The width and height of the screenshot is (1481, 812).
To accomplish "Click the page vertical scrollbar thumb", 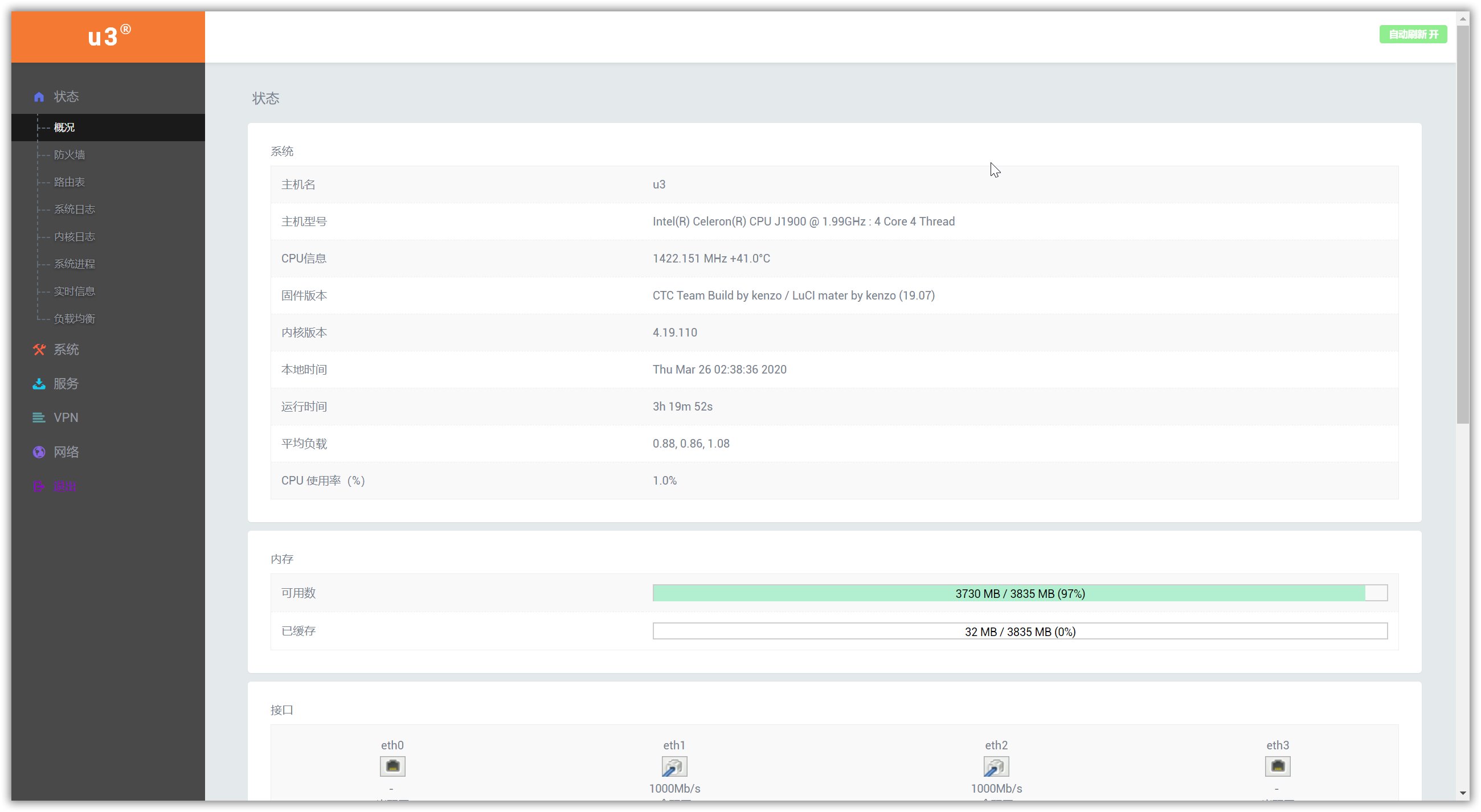I will [x=1463, y=224].
